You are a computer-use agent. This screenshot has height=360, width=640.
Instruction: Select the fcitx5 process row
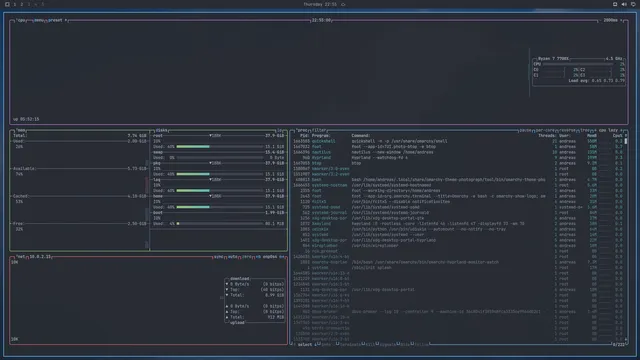[458, 202]
